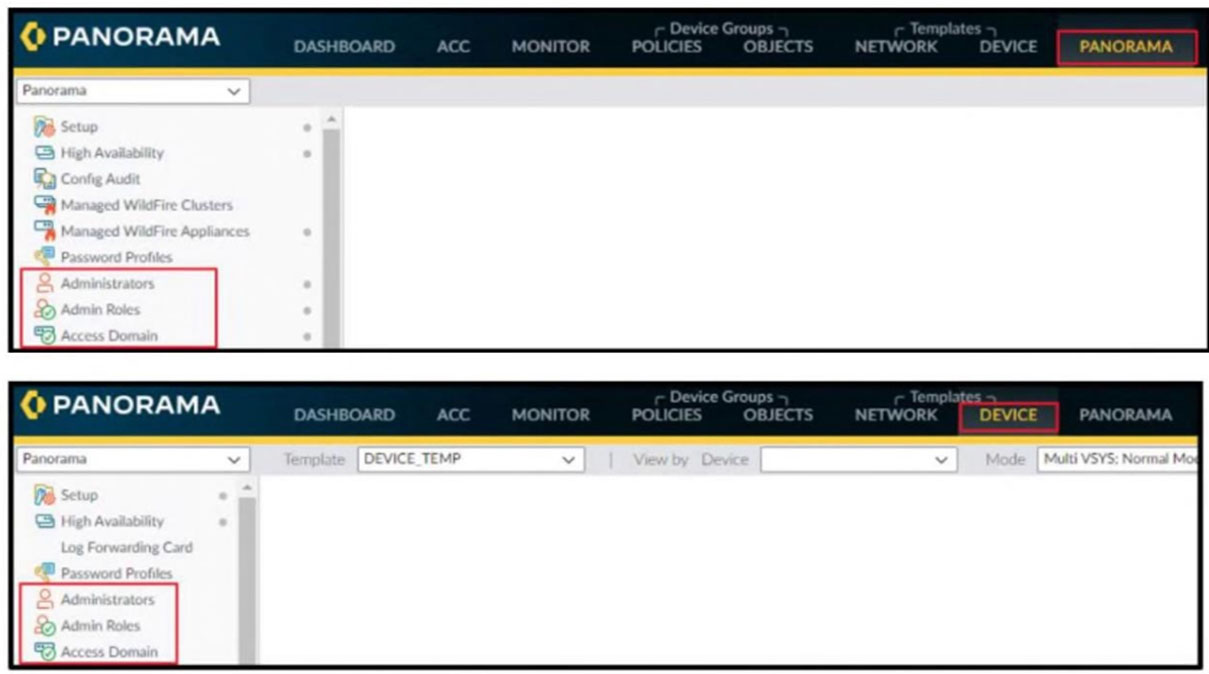Click Access Domain icon in the top screenshot
Image resolution: width=1209 pixels, height=674 pixels.
44,335
